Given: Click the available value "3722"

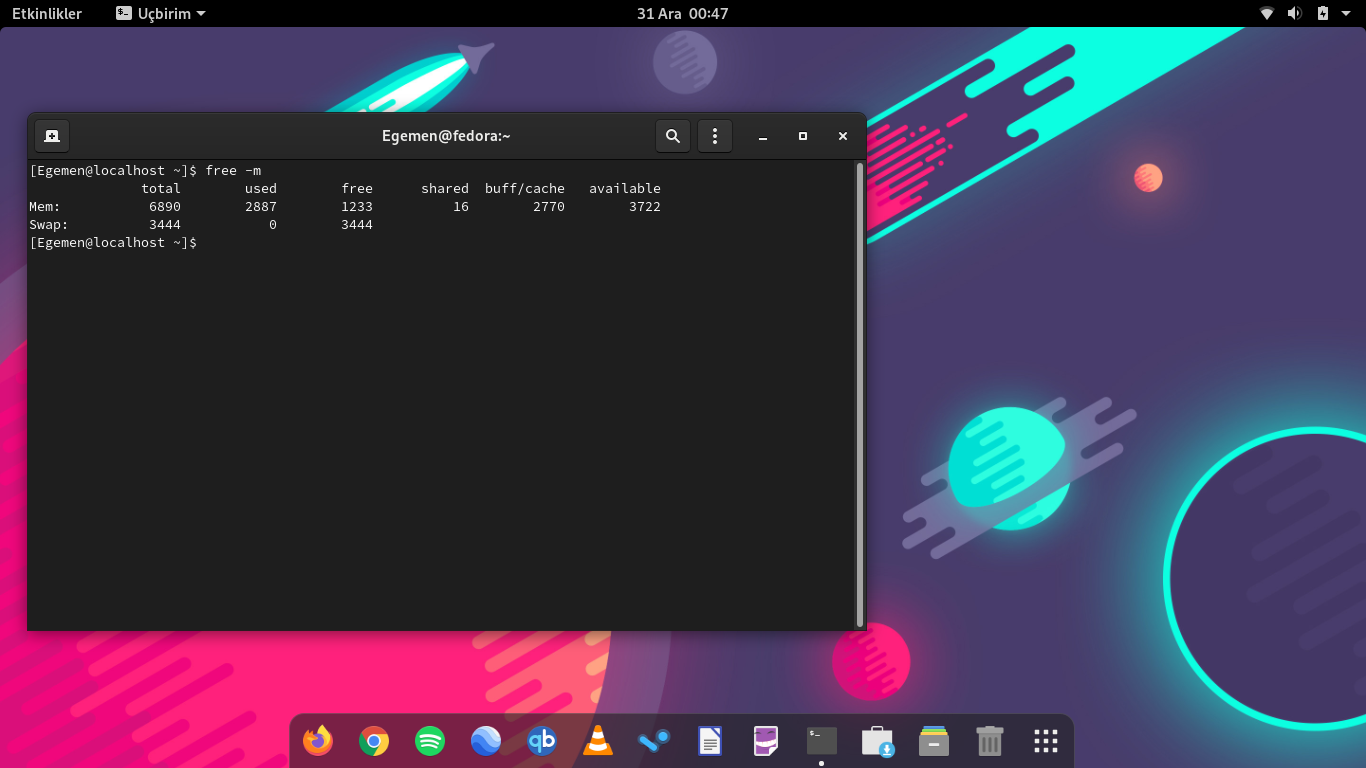Looking at the screenshot, I should click(645, 206).
